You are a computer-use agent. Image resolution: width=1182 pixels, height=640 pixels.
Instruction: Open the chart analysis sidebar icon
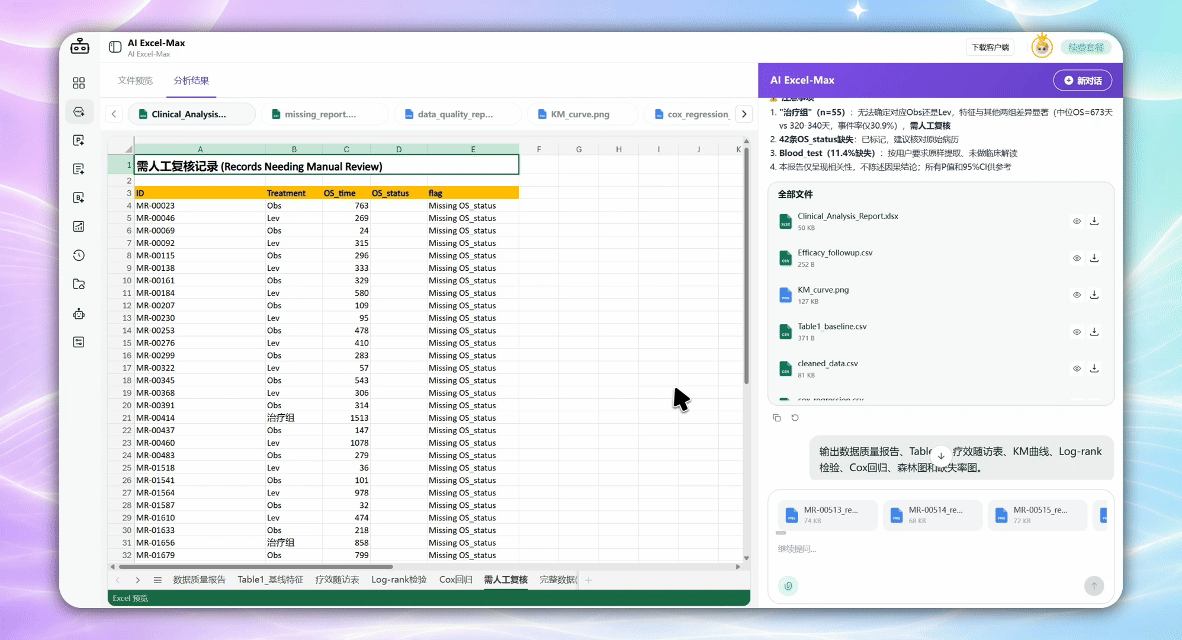pyautogui.click(x=79, y=226)
